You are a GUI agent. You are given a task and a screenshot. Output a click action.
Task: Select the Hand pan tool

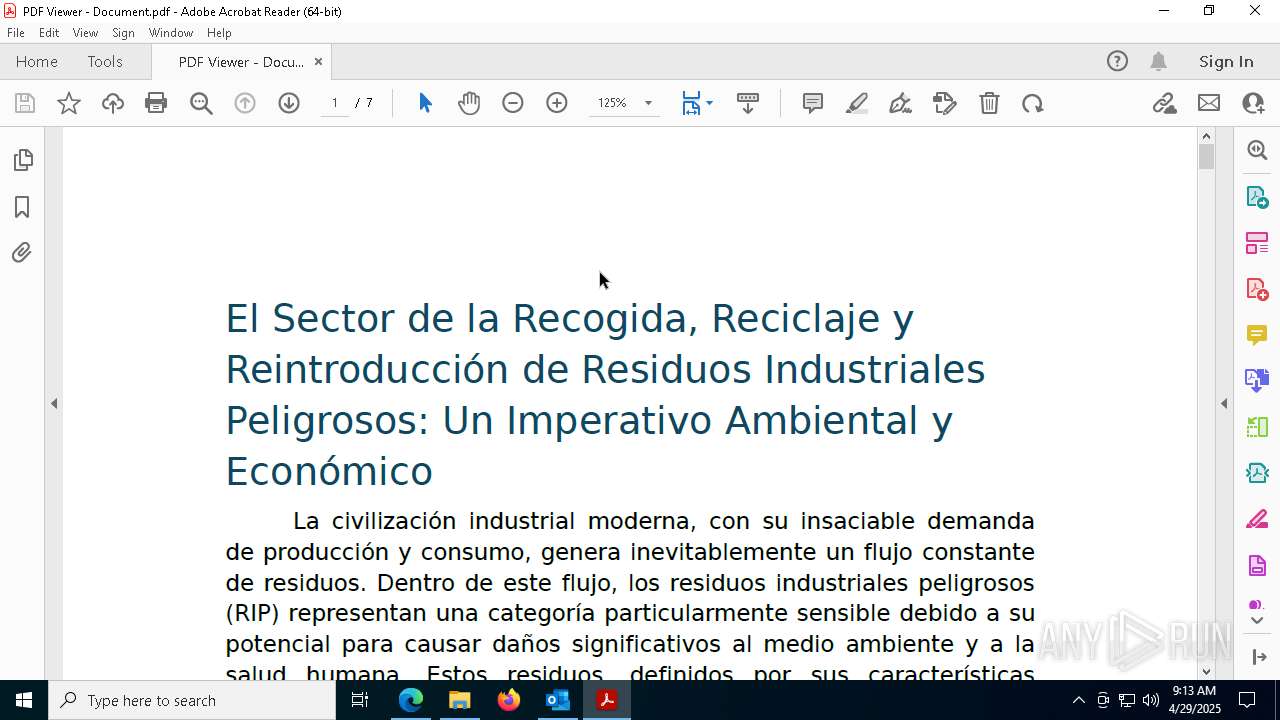[x=469, y=103]
